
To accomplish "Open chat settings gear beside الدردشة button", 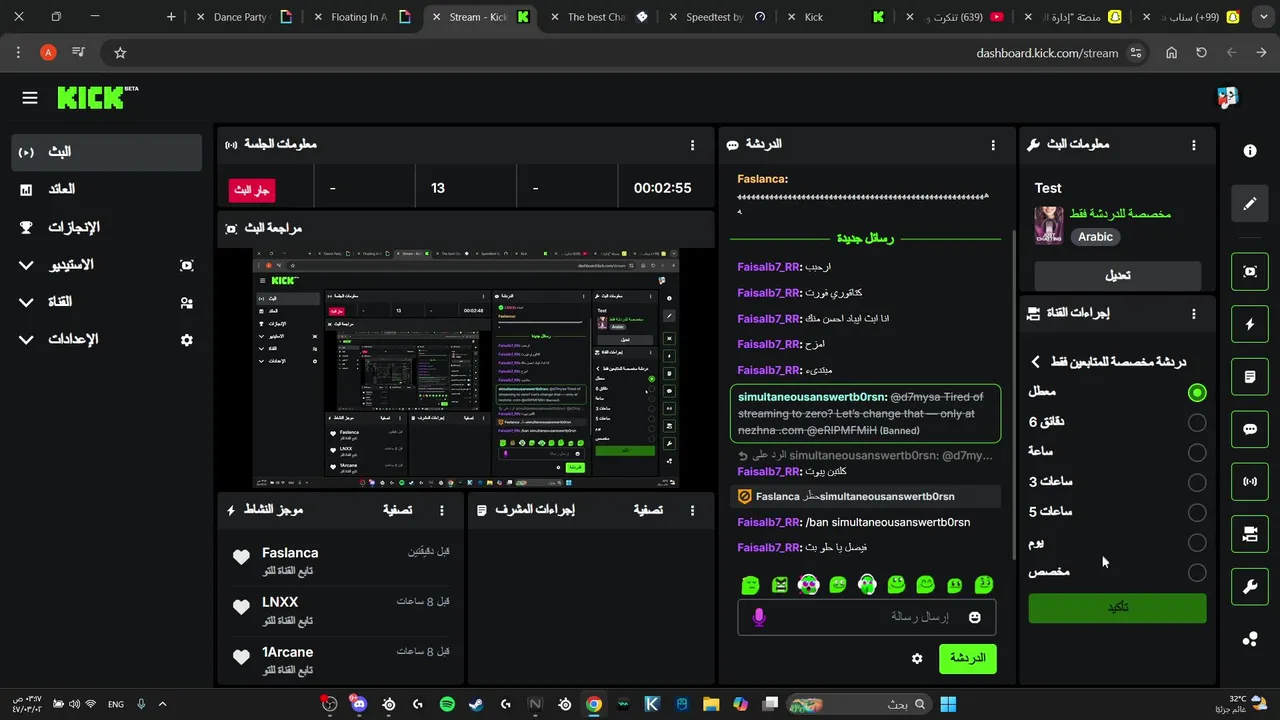I will point(917,658).
